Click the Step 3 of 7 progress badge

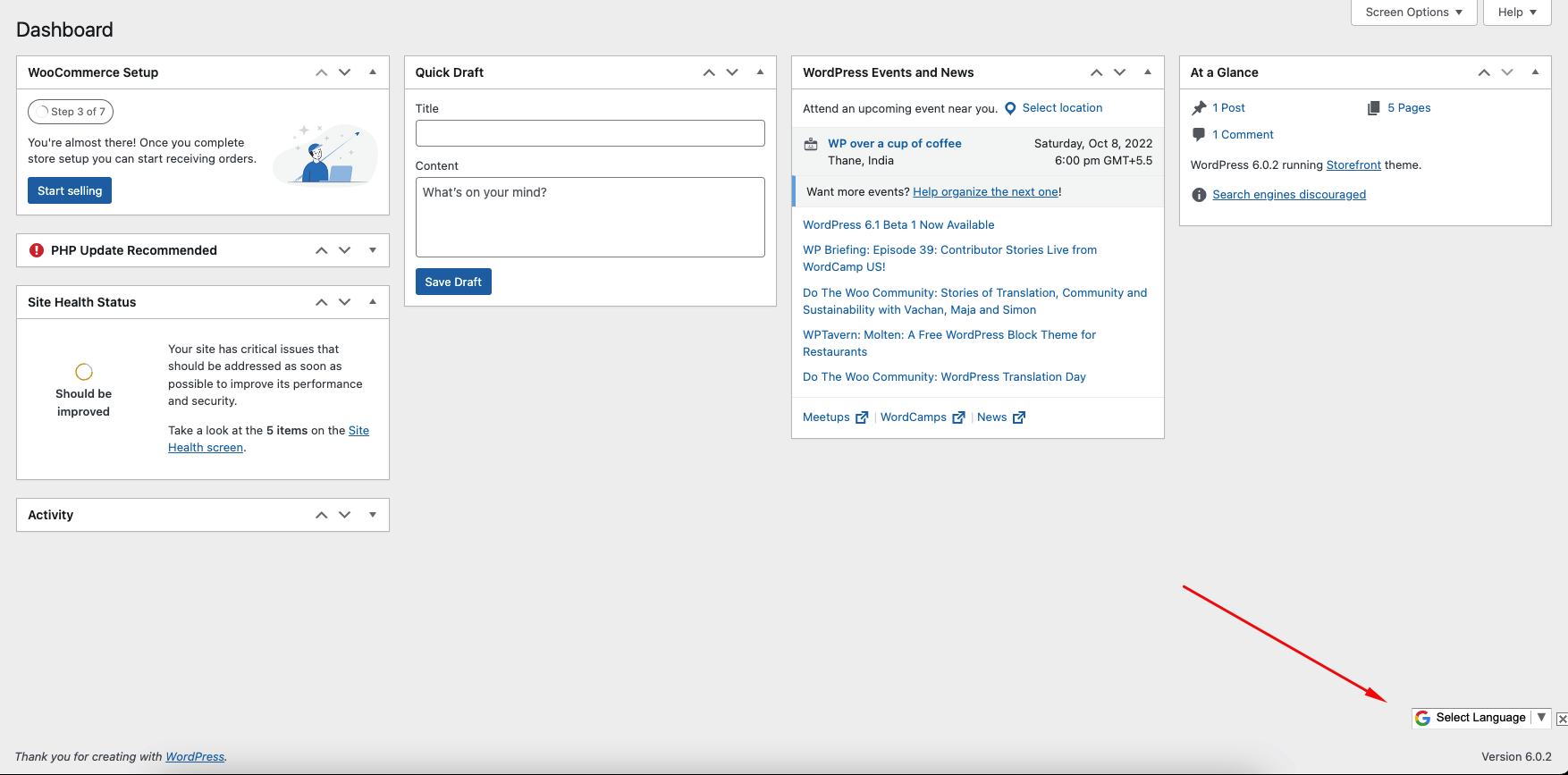pyautogui.click(x=71, y=112)
